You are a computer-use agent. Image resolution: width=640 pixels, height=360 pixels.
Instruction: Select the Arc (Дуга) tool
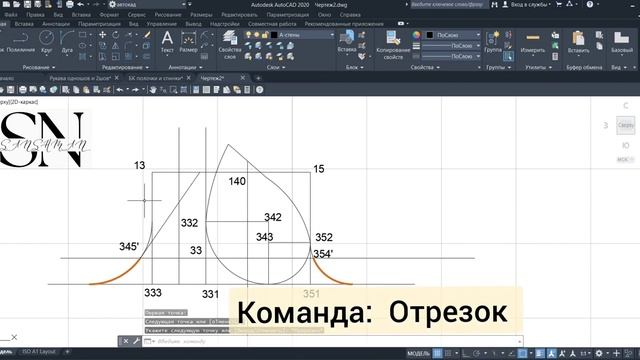(67, 42)
